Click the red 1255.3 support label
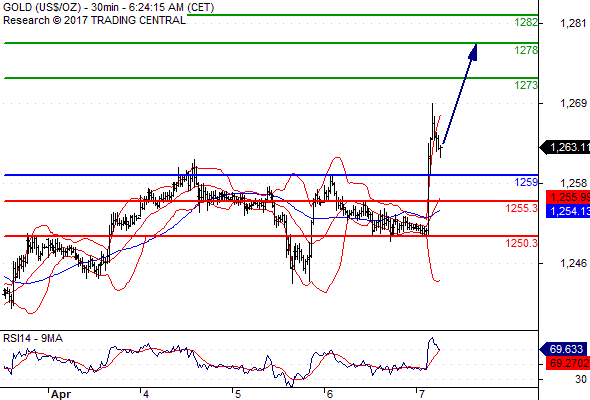The width and height of the screenshot is (590, 400). pos(522,208)
